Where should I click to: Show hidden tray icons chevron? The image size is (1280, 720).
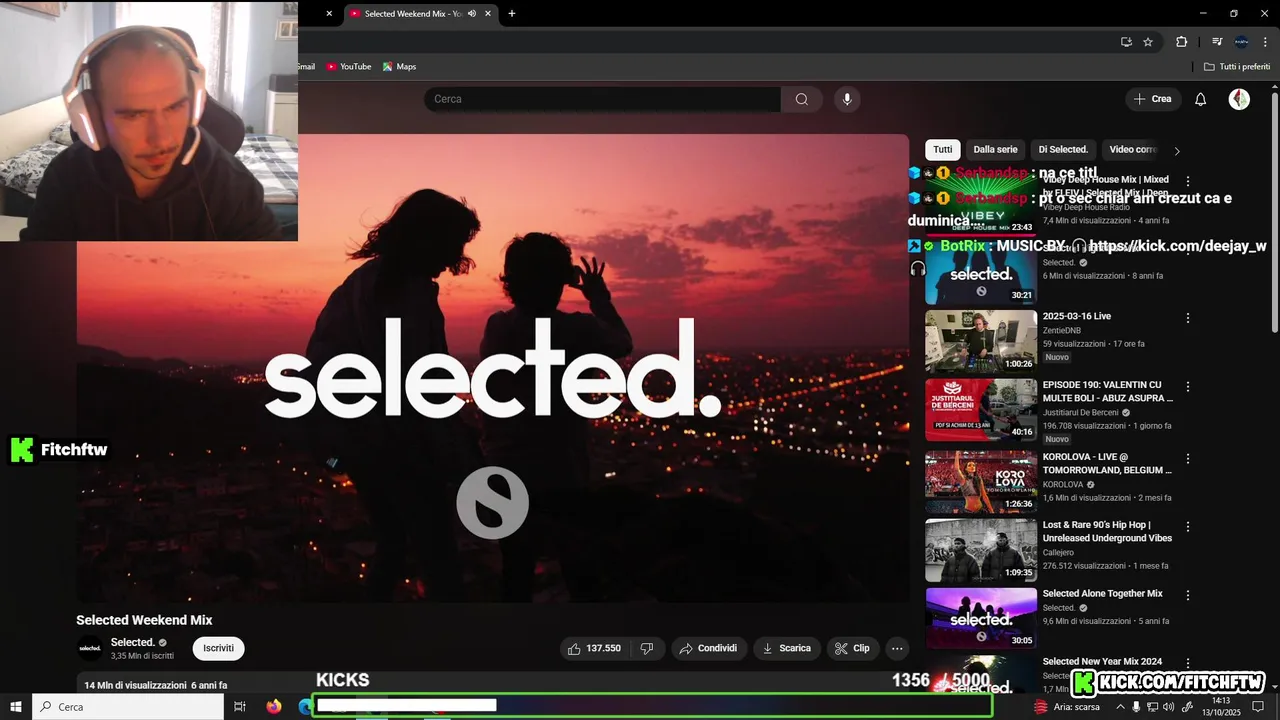click(x=1120, y=707)
